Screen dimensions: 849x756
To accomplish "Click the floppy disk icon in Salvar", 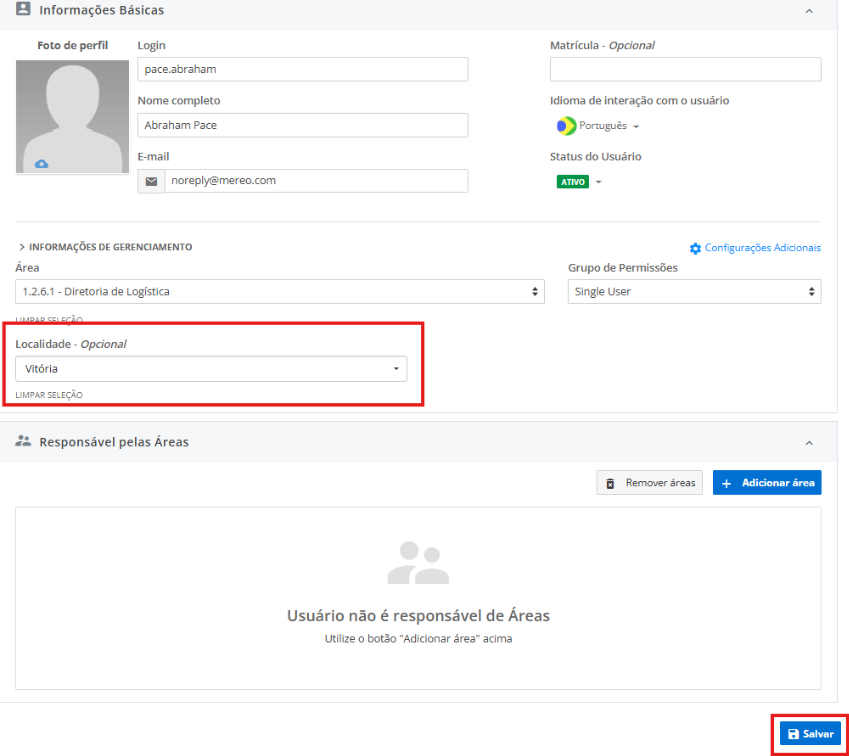I will pos(794,734).
